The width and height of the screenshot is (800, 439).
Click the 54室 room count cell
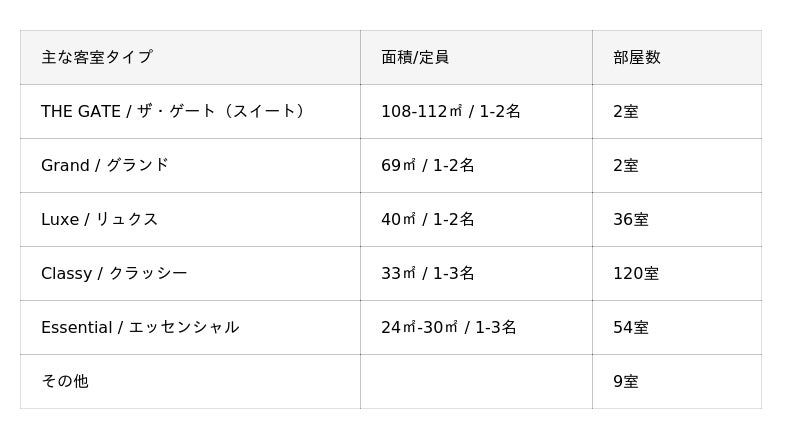631,328
